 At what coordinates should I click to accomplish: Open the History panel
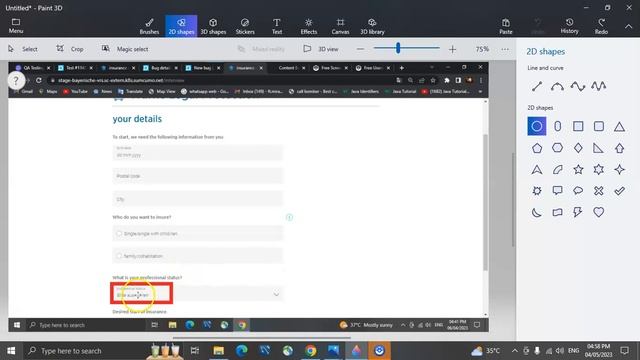click(x=569, y=26)
